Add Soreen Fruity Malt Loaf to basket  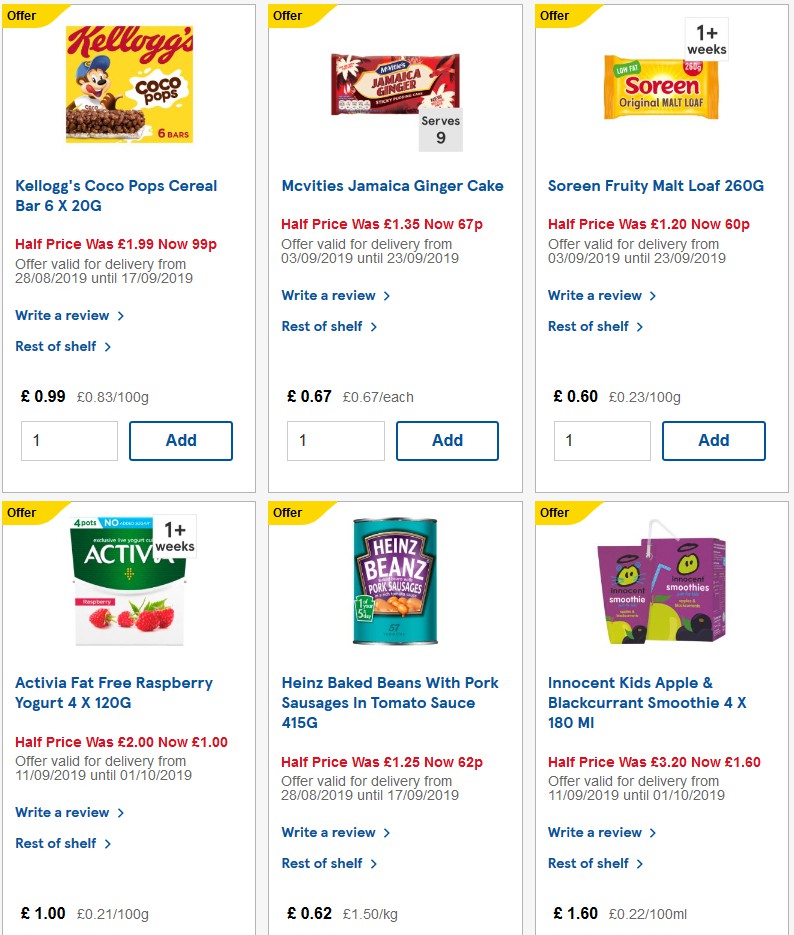click(x=714, y=440)
